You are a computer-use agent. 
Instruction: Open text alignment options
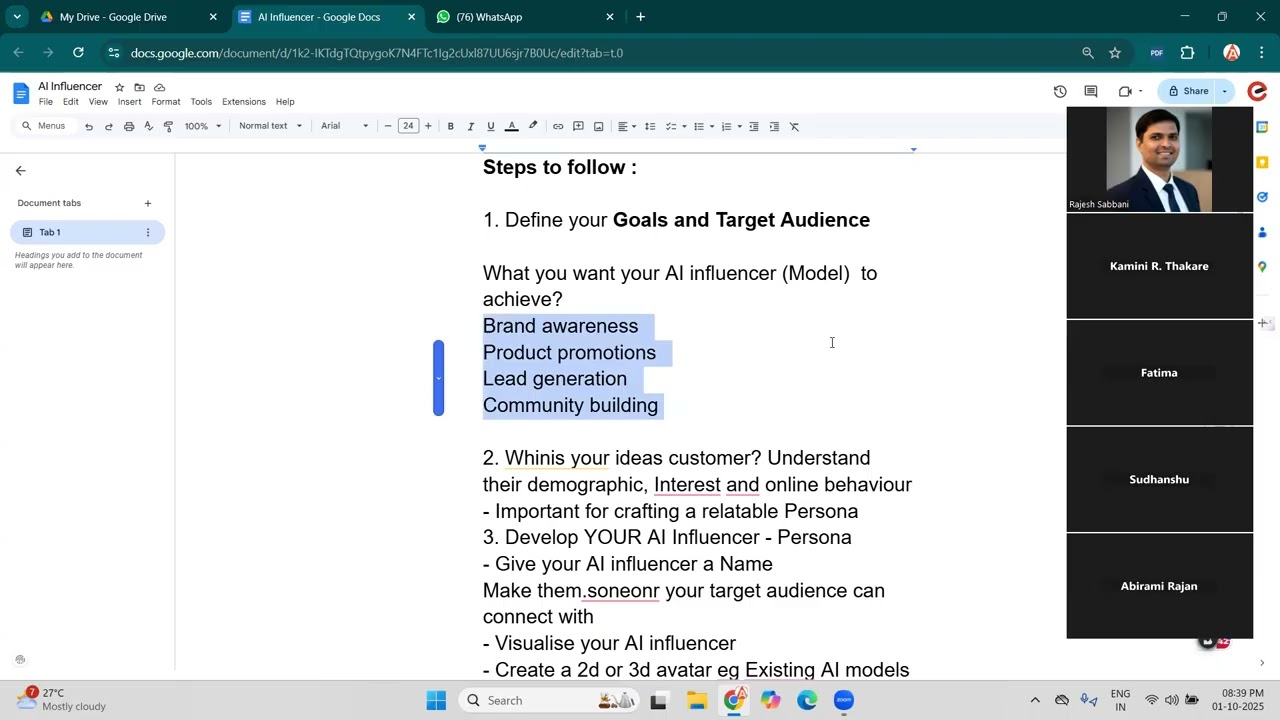pos(627,126)
